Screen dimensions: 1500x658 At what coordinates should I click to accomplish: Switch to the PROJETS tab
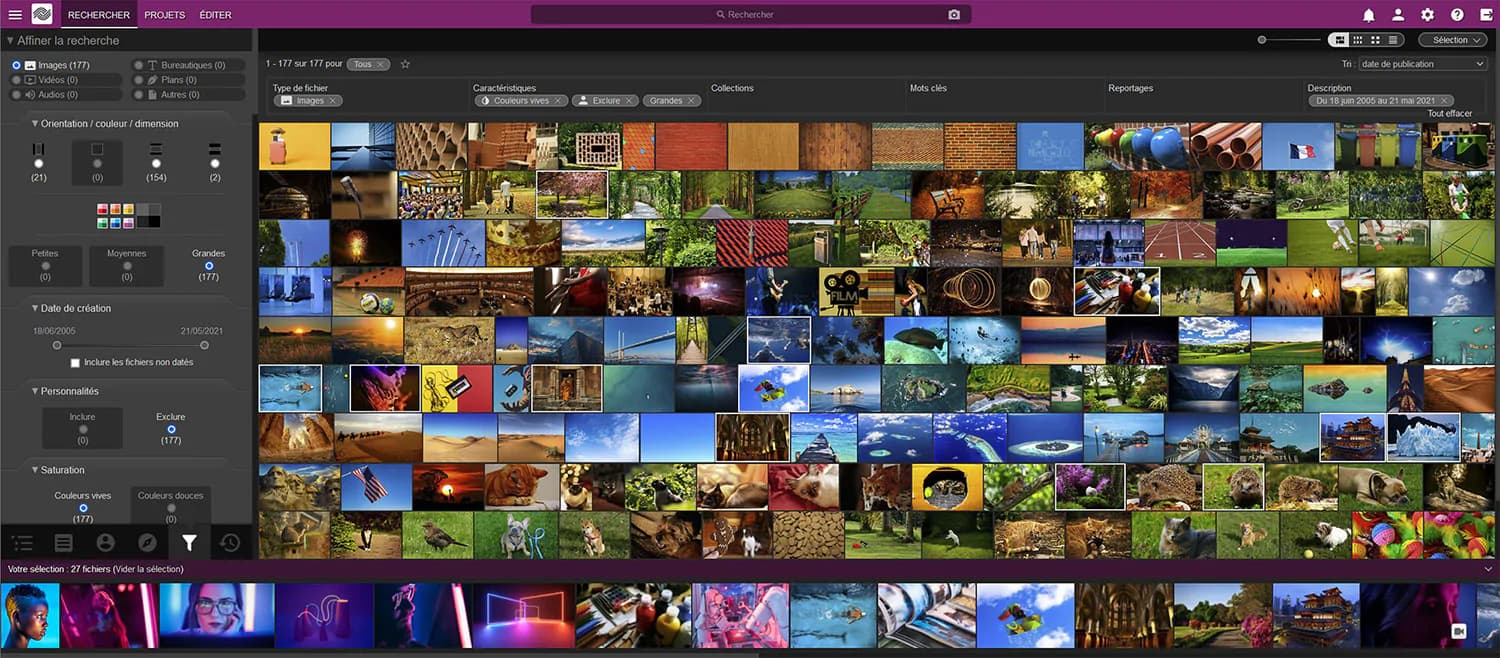pyautogui.click(x=164, y=15)
